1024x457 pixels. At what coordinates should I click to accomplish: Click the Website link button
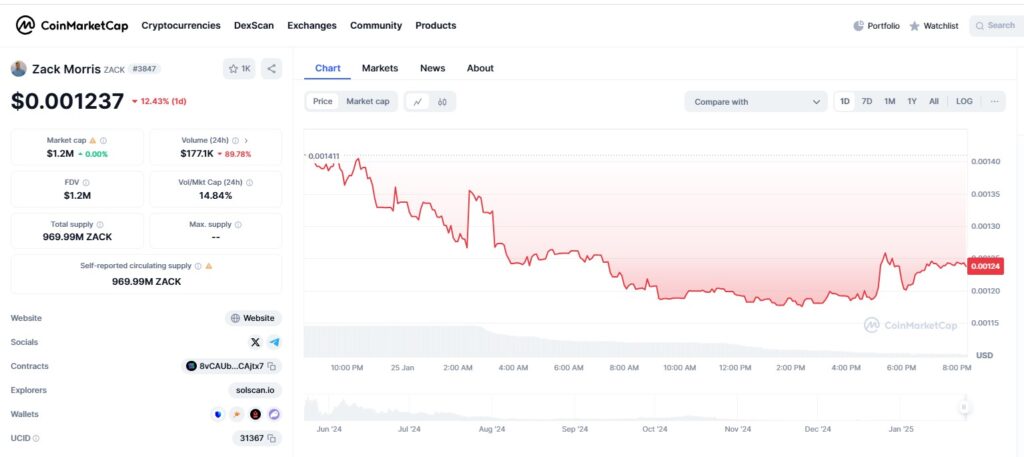(253, 318)
